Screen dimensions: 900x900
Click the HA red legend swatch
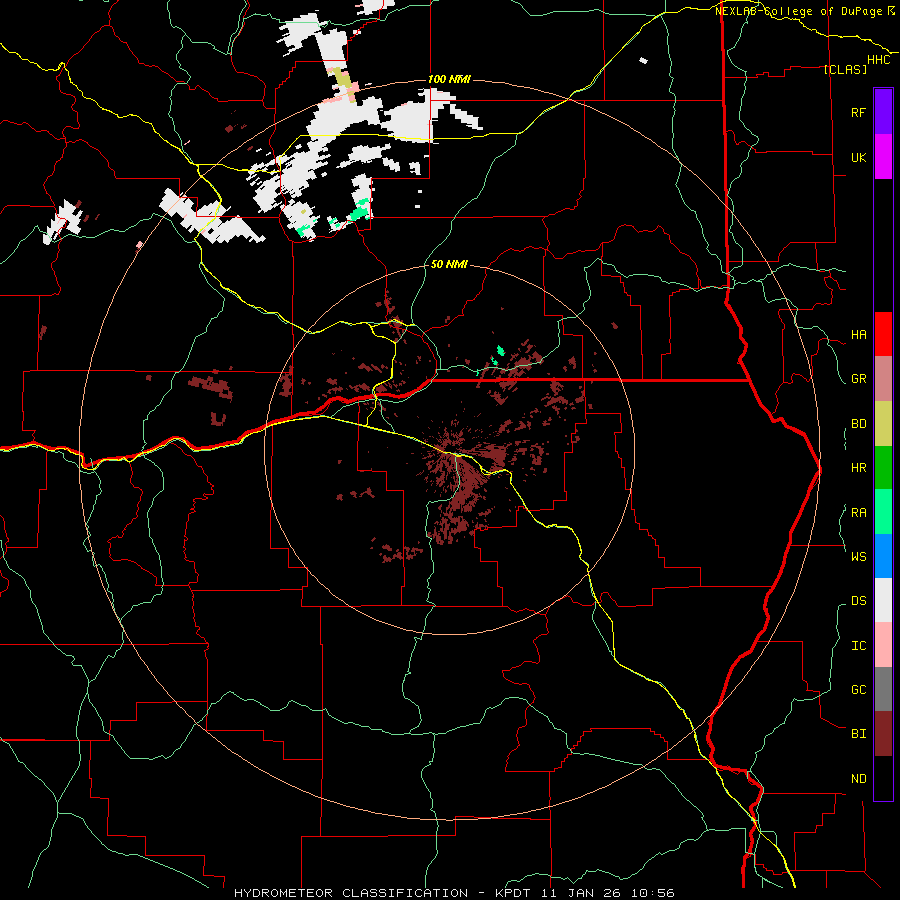point(883,334)
